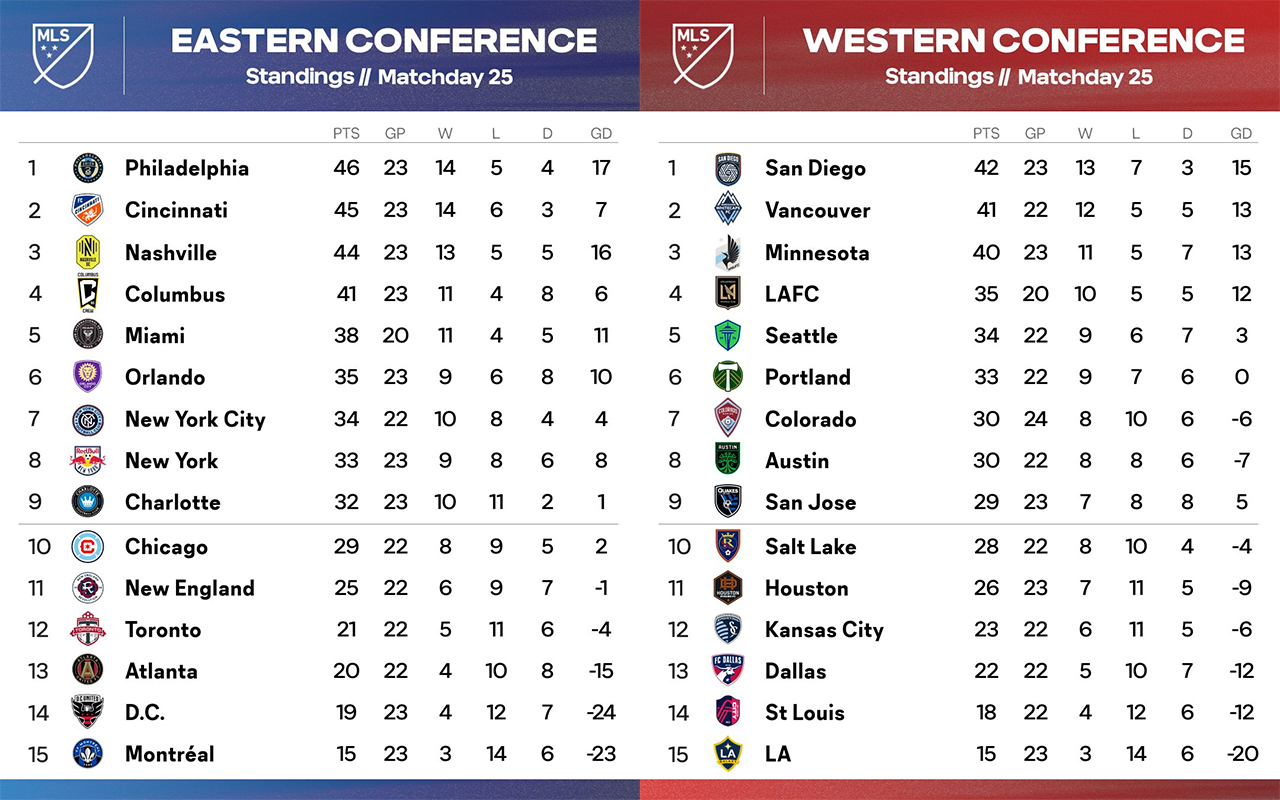Click the Eastern Conference heading
1280x800 pixels.
coord(384,41)
